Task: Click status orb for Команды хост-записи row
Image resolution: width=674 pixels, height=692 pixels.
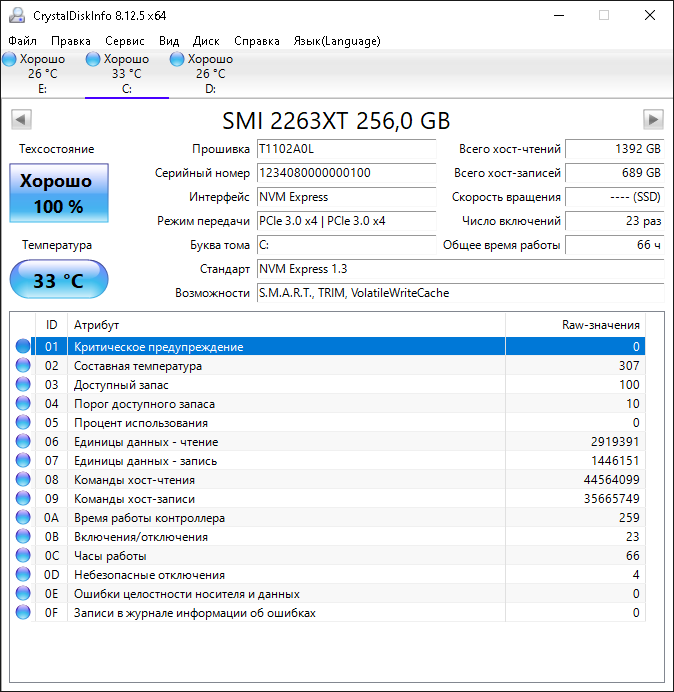Action: [23, 498]
